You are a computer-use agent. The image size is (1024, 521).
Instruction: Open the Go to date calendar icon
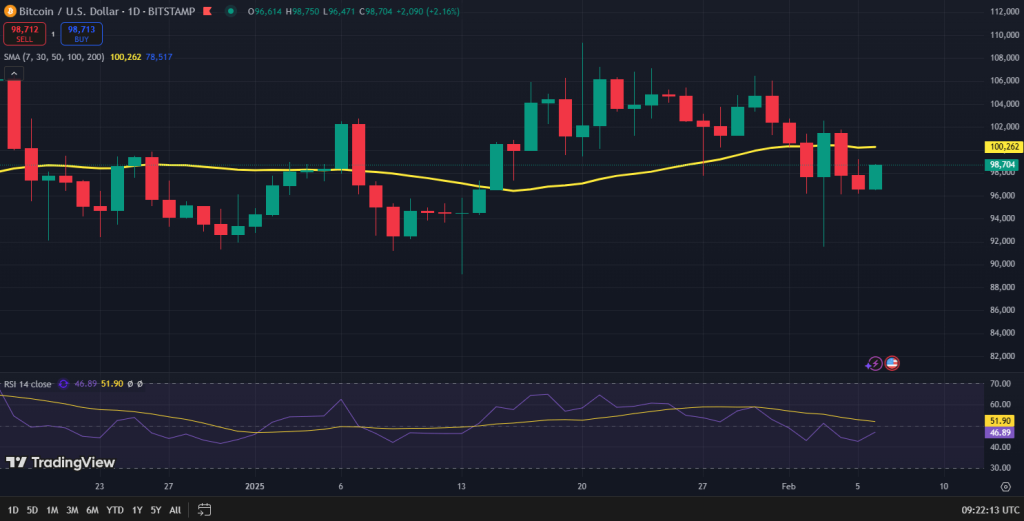point(204,510)
